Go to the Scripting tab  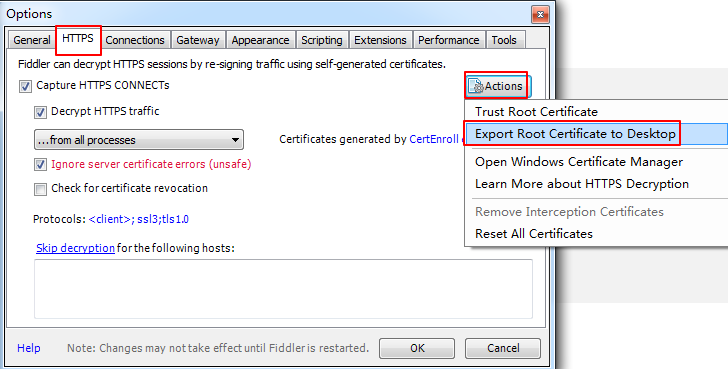pos(322,40)
